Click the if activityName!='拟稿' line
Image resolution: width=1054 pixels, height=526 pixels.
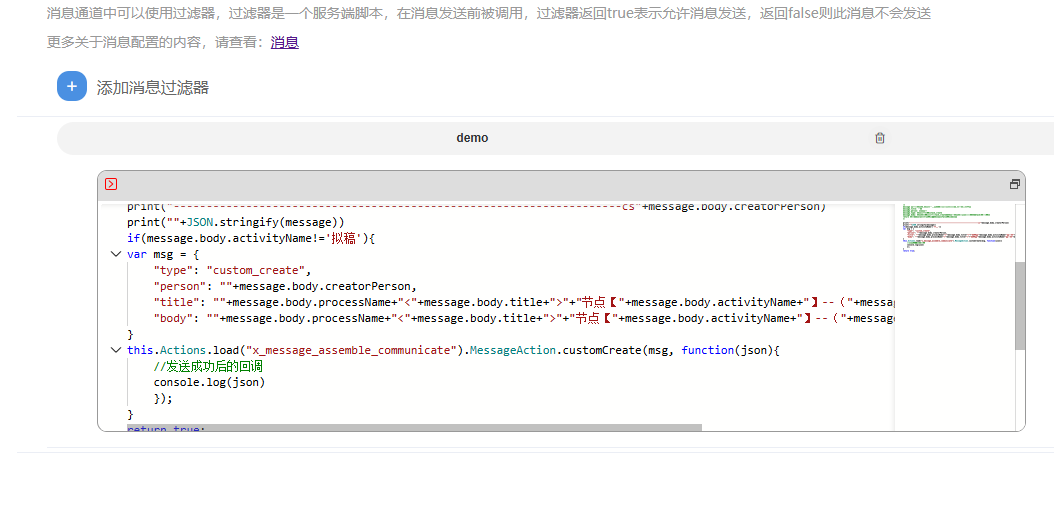[251, 238]
